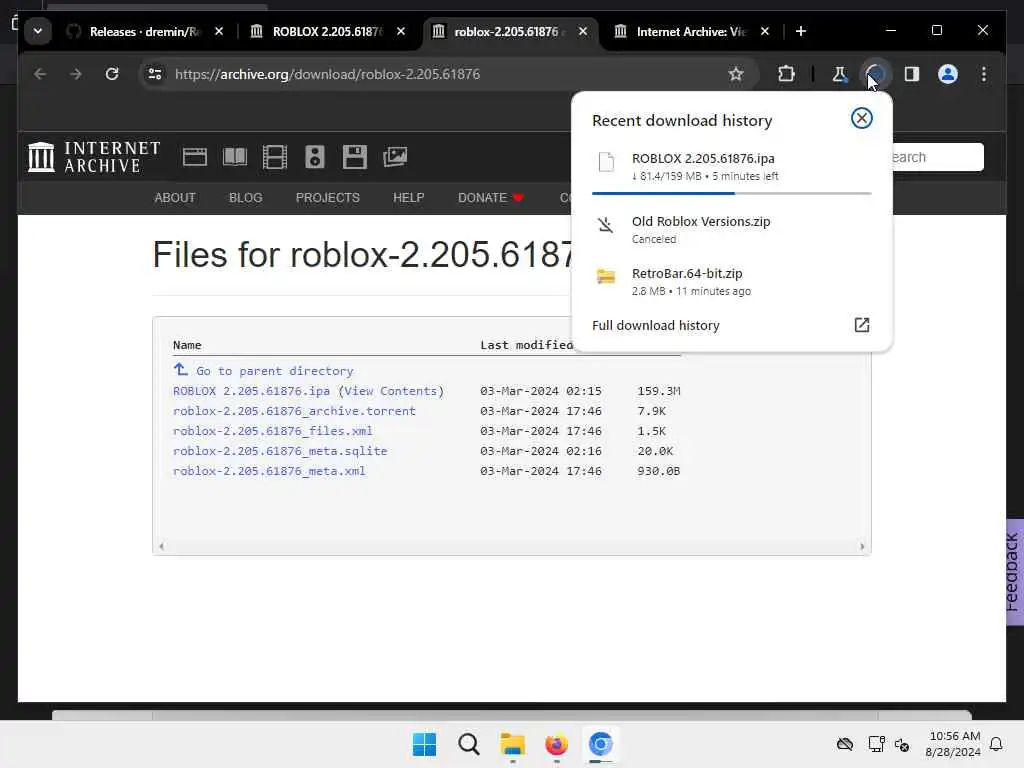The height and width of the screenshot is (768, 1024).
Task: Open the Images icon
Action: tap(395, 157)
